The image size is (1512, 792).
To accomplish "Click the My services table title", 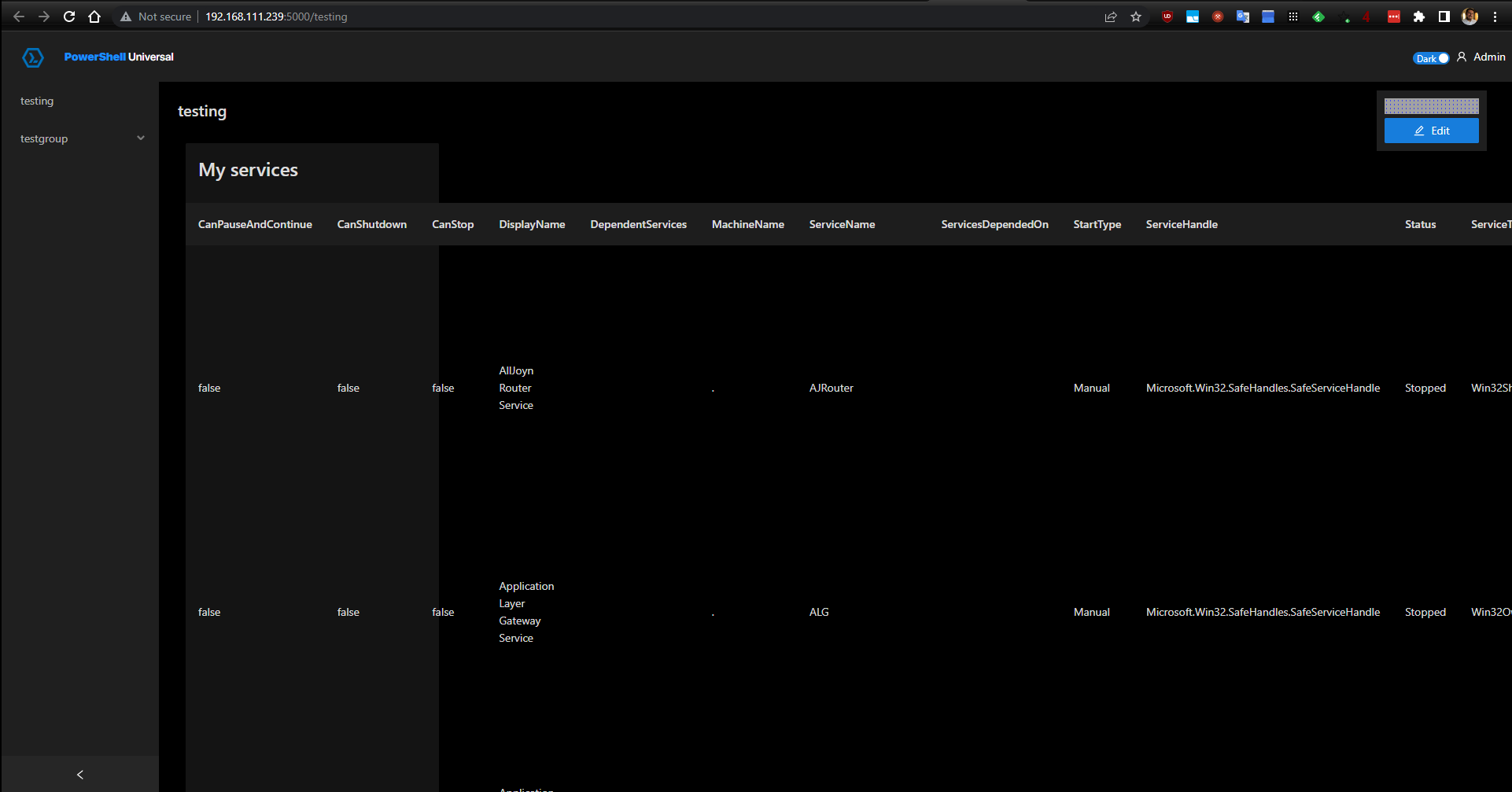I will [249, 170].
